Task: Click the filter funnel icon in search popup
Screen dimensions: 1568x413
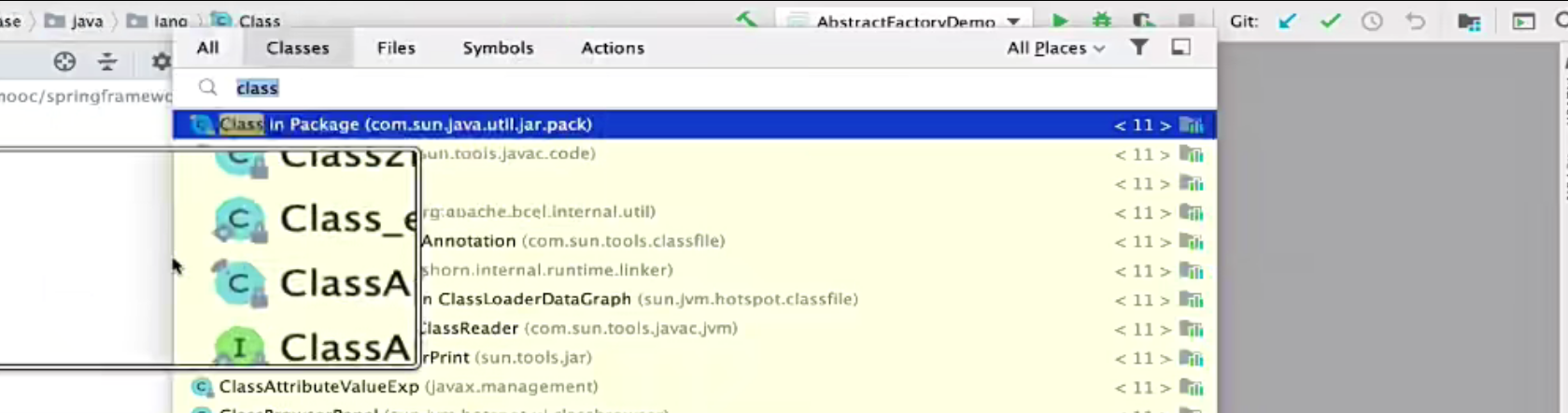Action: (x=1138, y=48)
